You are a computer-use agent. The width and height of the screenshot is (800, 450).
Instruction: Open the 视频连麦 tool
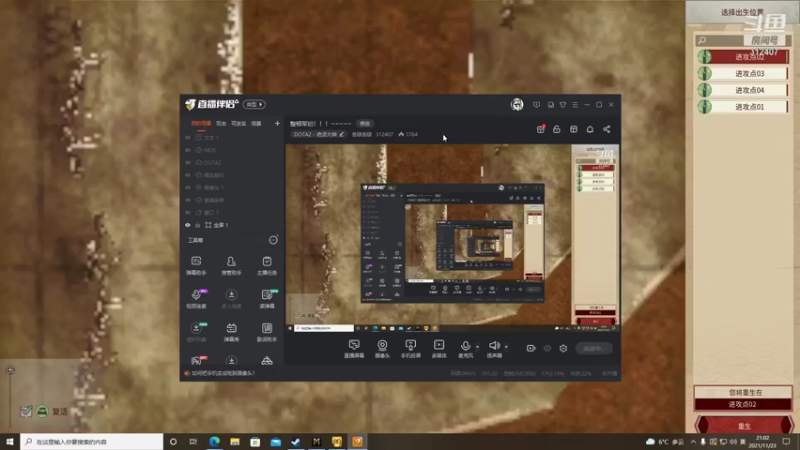point(196,299)
